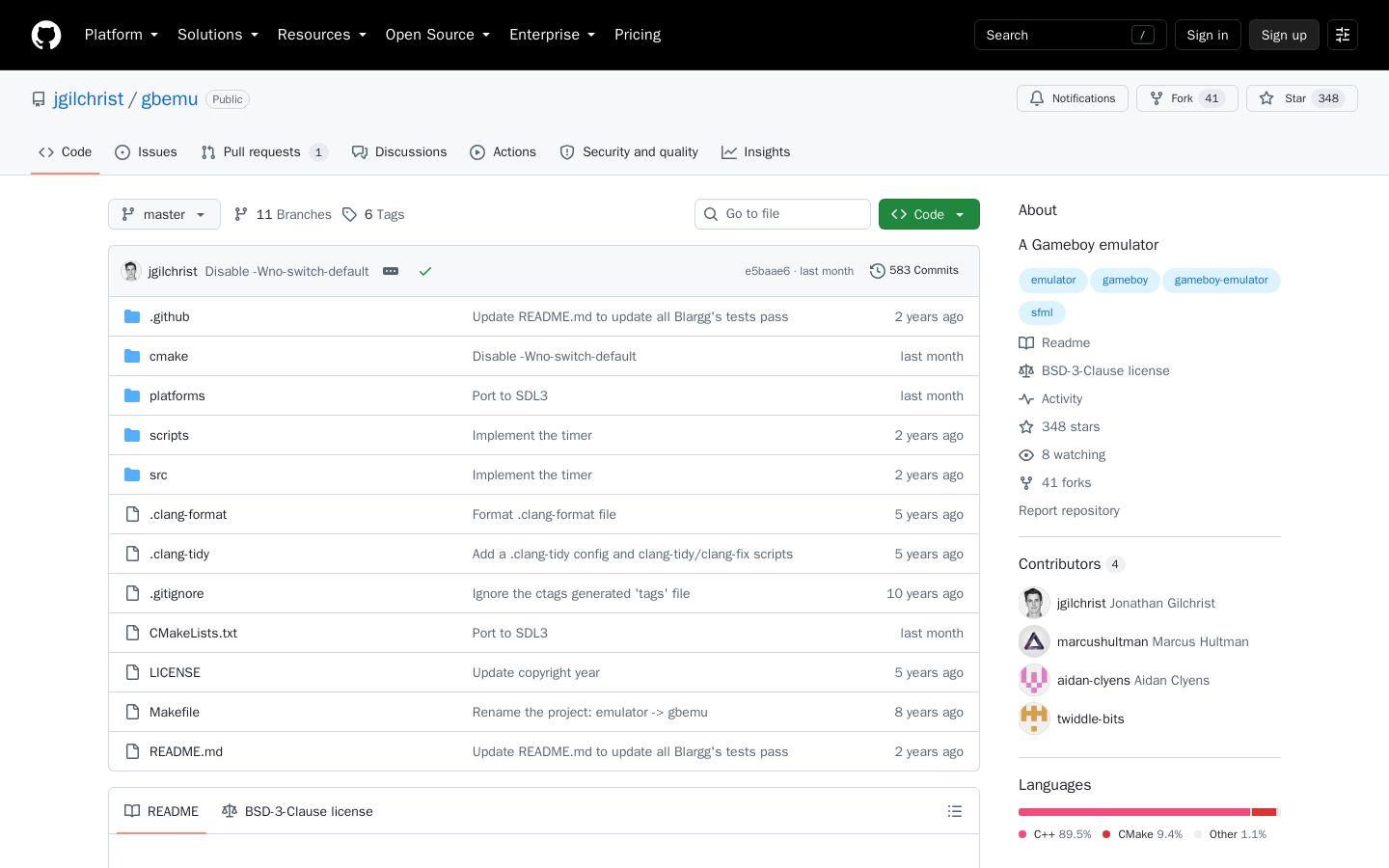Open the master branch selector dropdown
Image resolution: width=1389 pixels, height=868 pixels.
tap(164, 214)
